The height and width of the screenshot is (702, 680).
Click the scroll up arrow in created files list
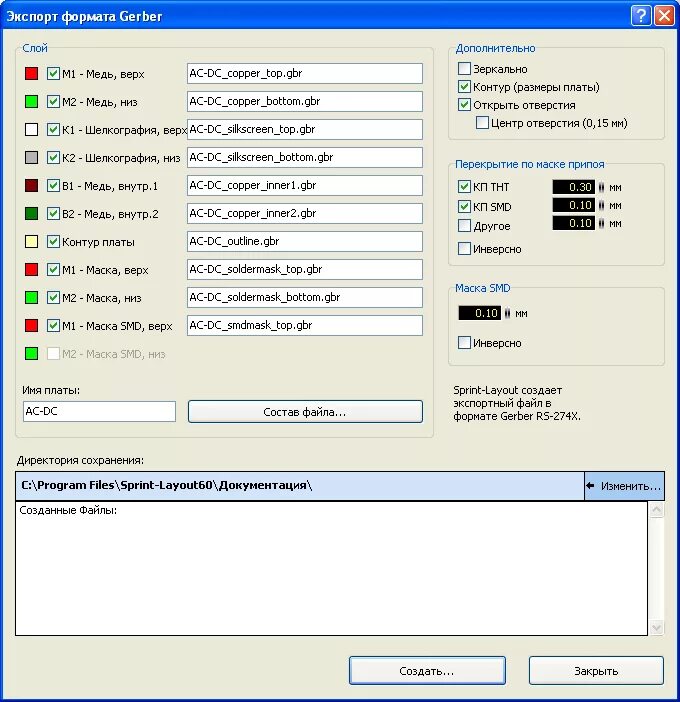(x=656, y=509)
